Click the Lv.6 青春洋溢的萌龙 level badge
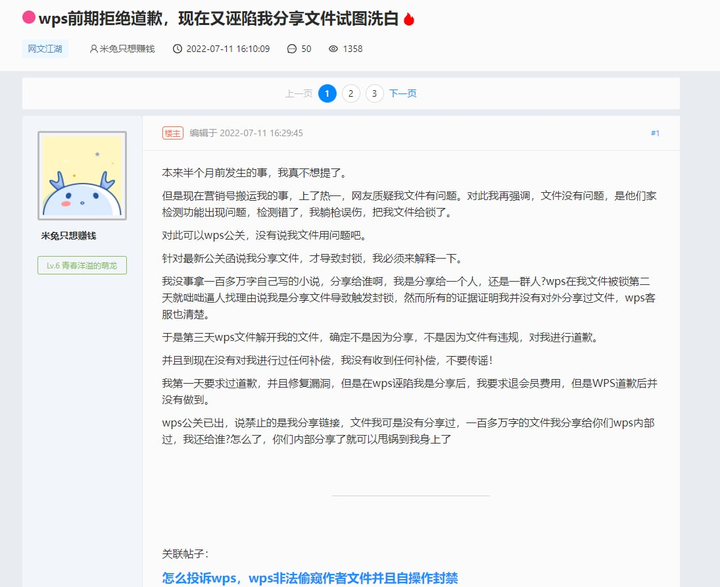This screenshot has height=587, width=720. pyautogui.click(x=82, y=265)
